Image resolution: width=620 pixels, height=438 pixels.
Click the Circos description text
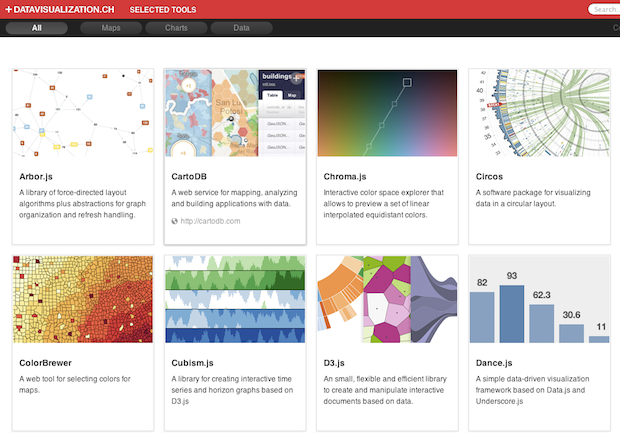[x=533, y=198]
